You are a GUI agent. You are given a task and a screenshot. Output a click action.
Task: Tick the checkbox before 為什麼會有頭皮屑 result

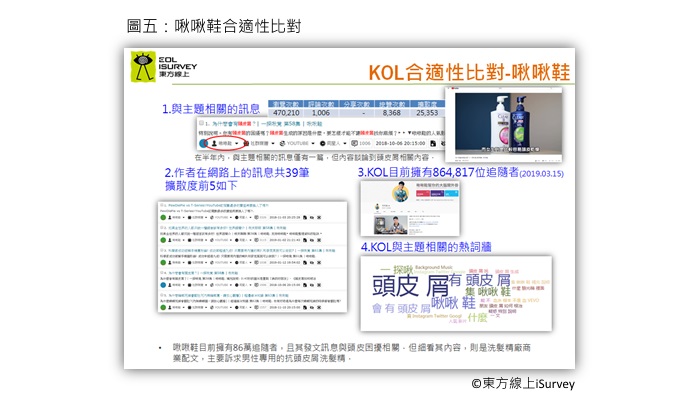point(201,123)
